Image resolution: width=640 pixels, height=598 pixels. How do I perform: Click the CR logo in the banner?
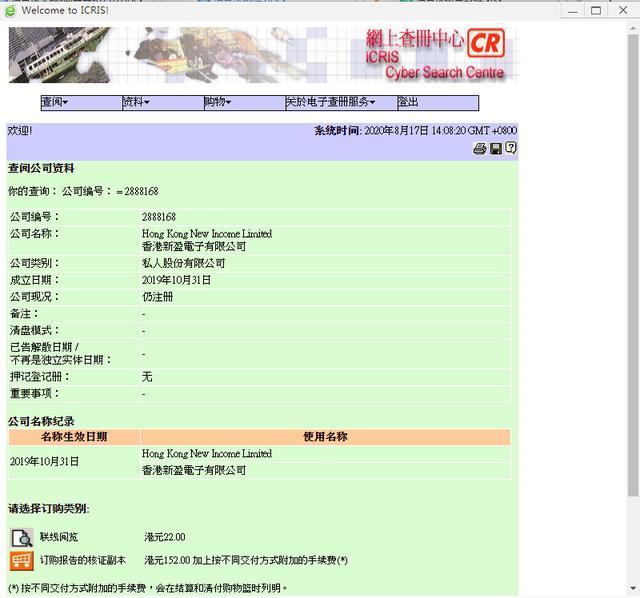coord(486,43)
